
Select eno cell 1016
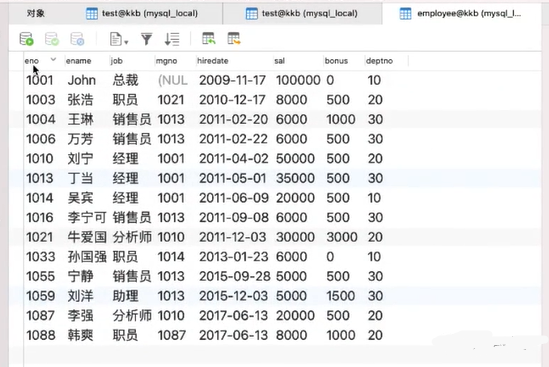(x=40, y=217)
